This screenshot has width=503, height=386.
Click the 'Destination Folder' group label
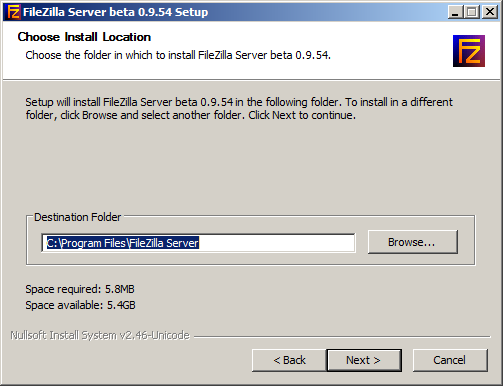coord(78,217)
